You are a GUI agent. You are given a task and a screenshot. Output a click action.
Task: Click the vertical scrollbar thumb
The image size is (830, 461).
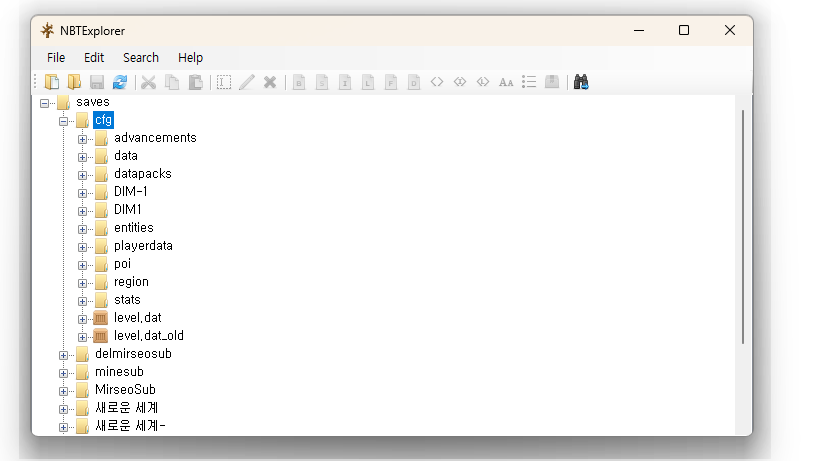point(743,227)
